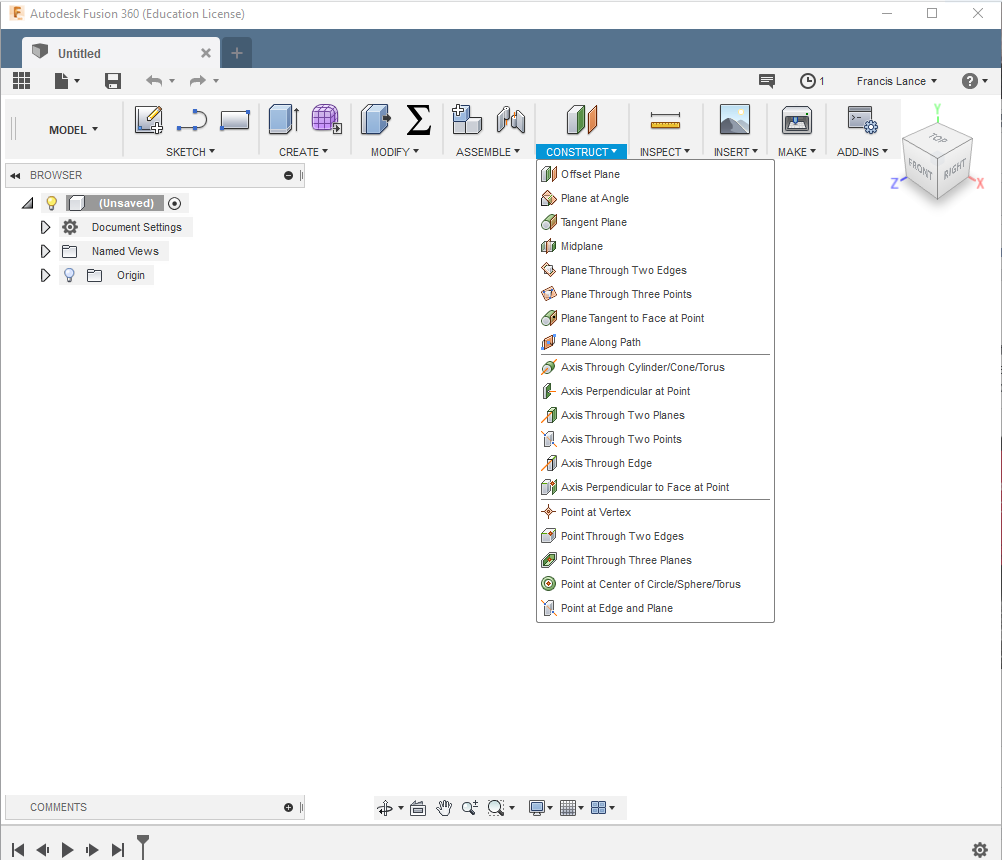
Task: Click the Press Pull modify icon
Action: [x=376, y=120]
